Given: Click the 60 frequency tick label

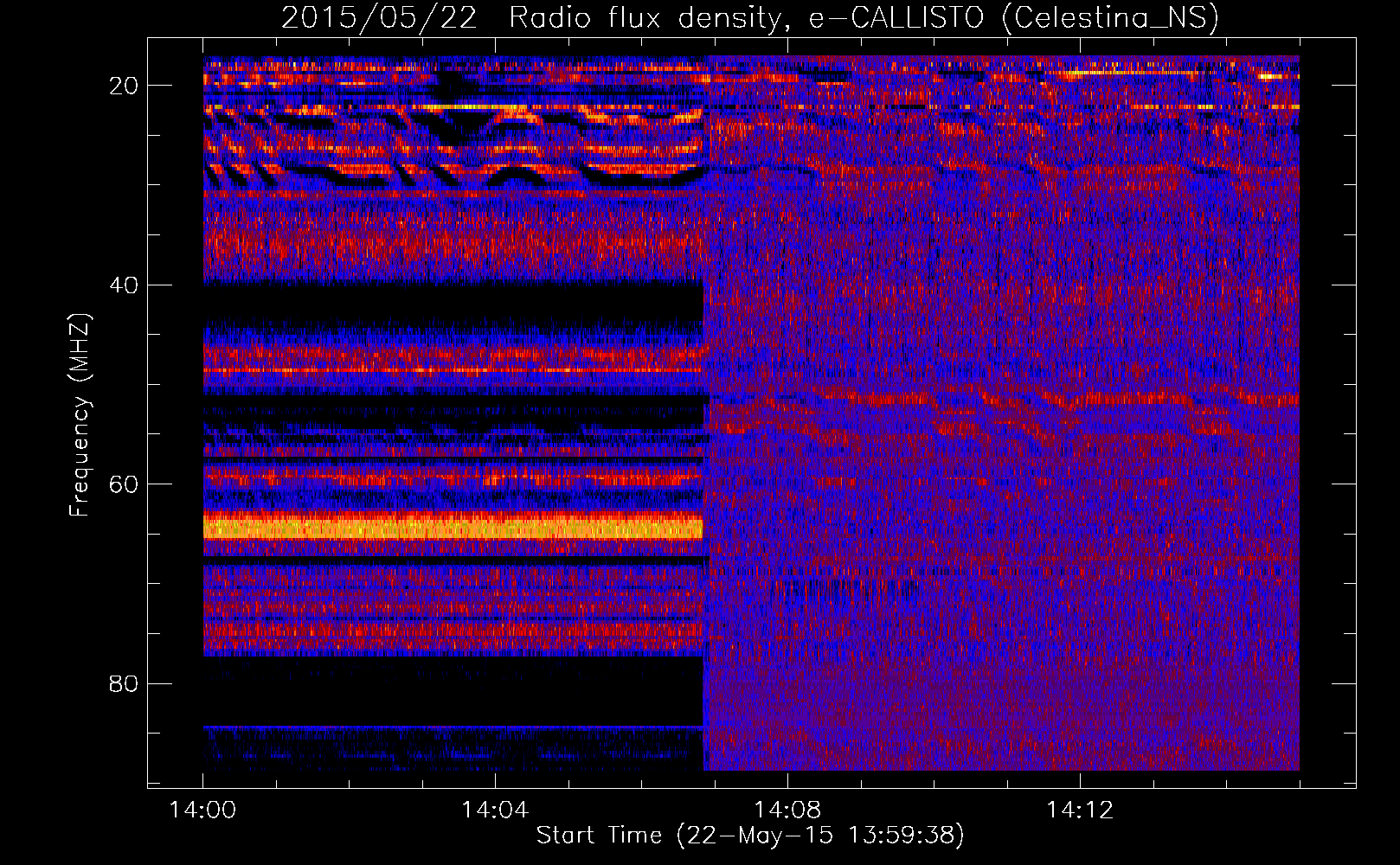Looking at the screenshot, I should [x=125, y=484].
